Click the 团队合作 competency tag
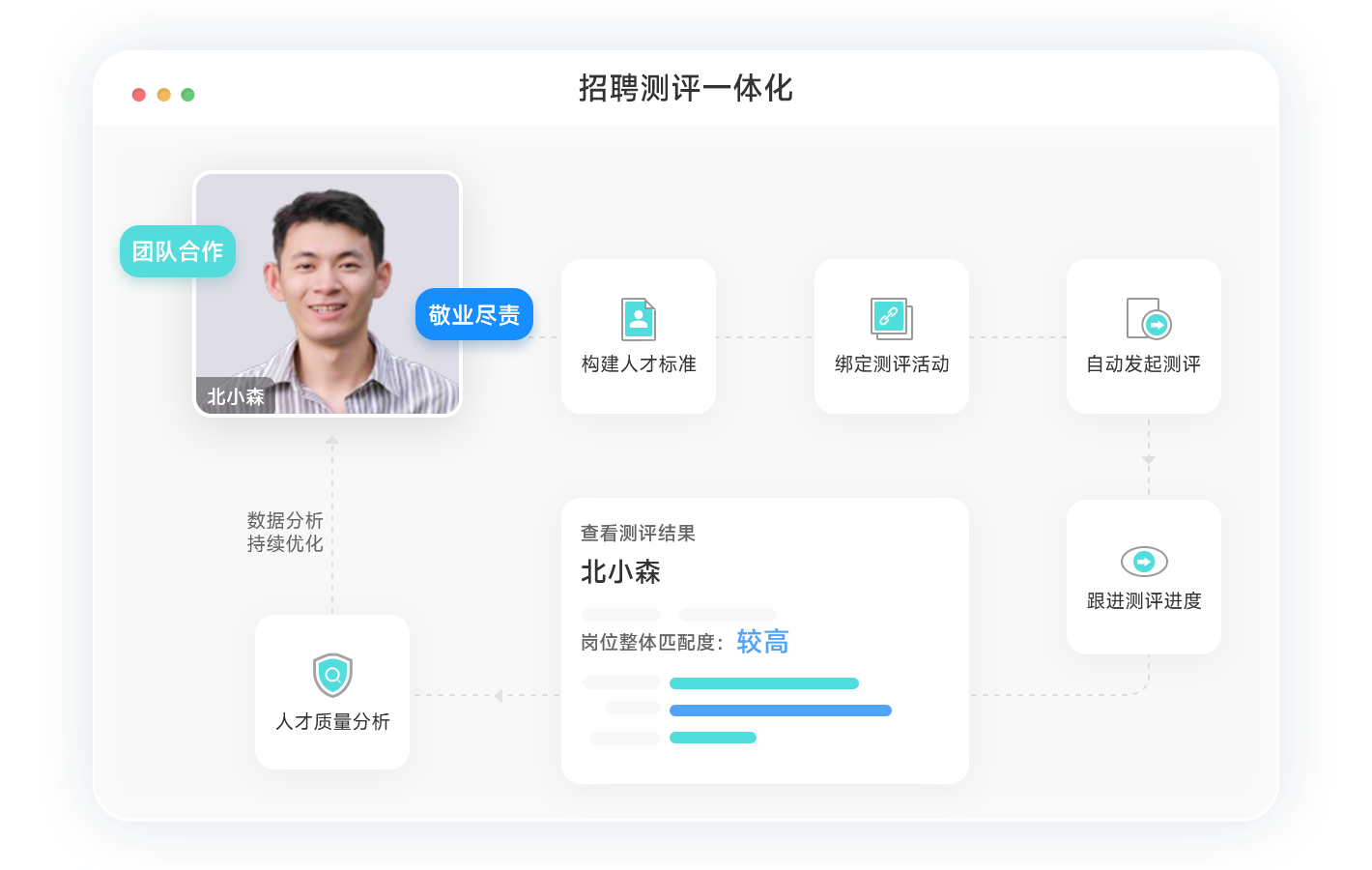Screen dimensions: 1372x870 coord(177,250)
